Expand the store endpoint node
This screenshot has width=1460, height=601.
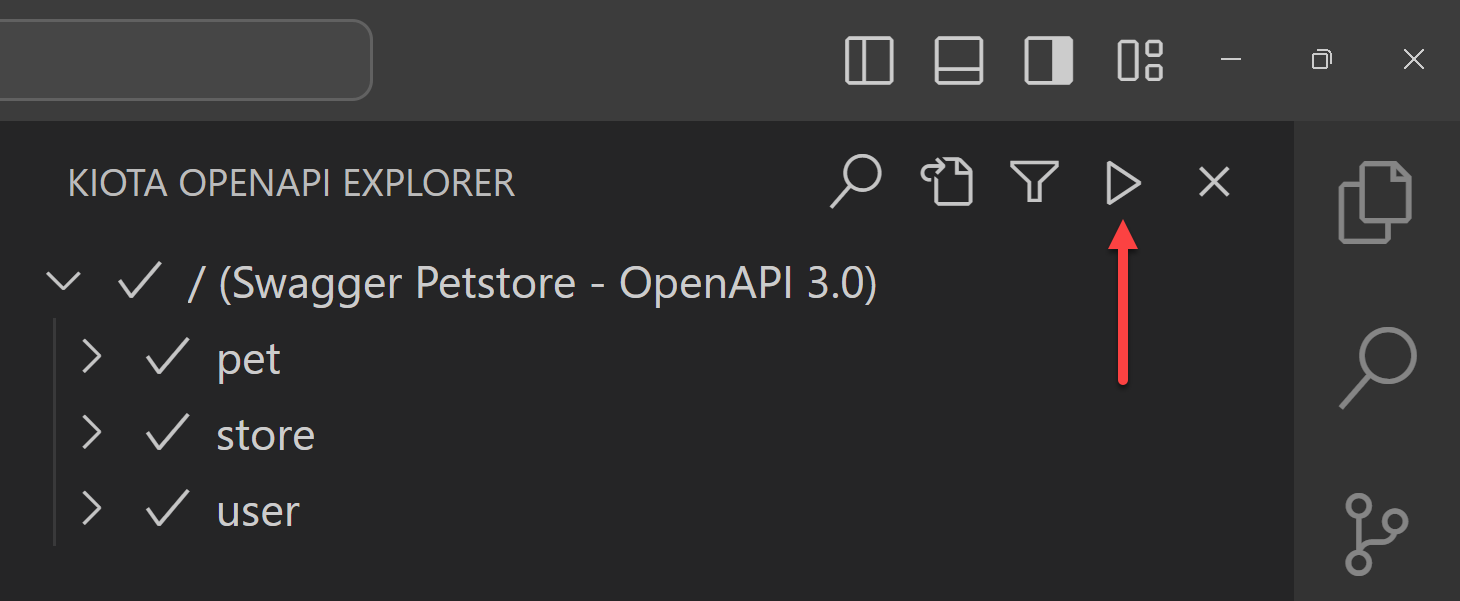92,434
